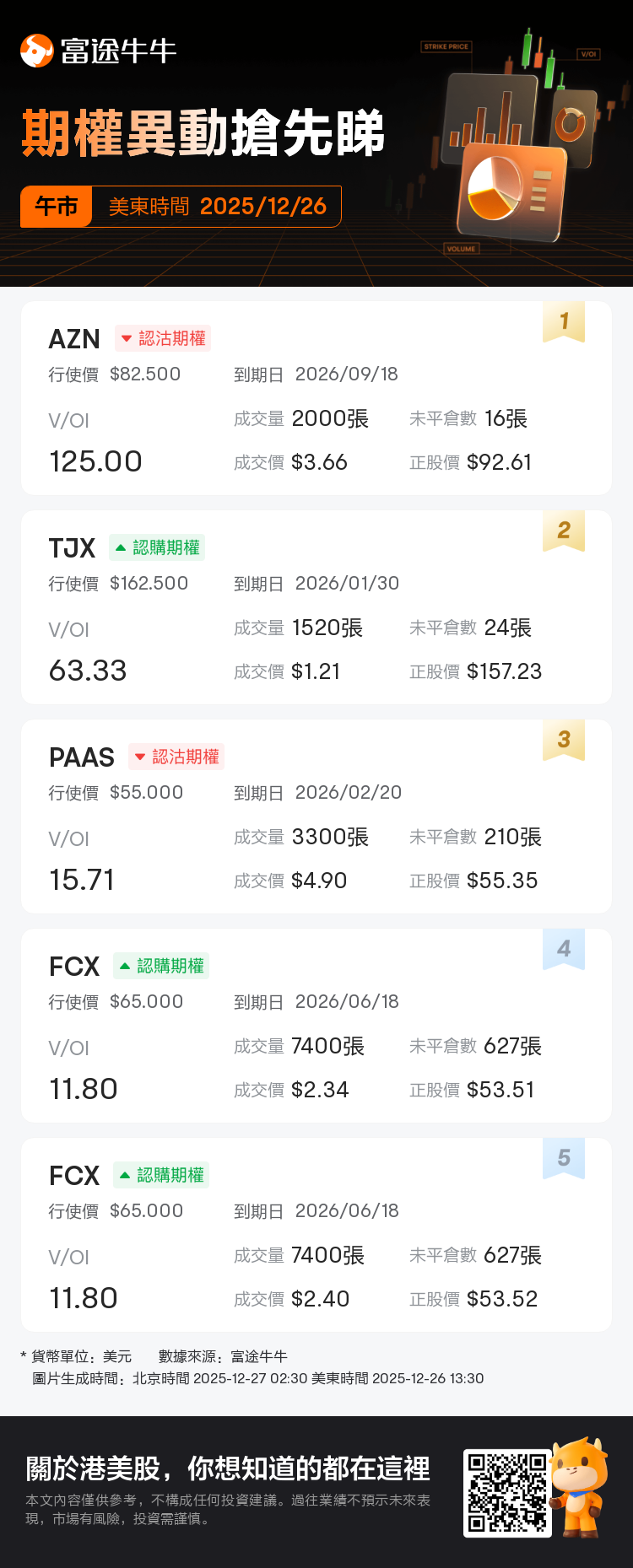
Task: Click the cartoon bull mascot
Action: [x=579, y=1486]
